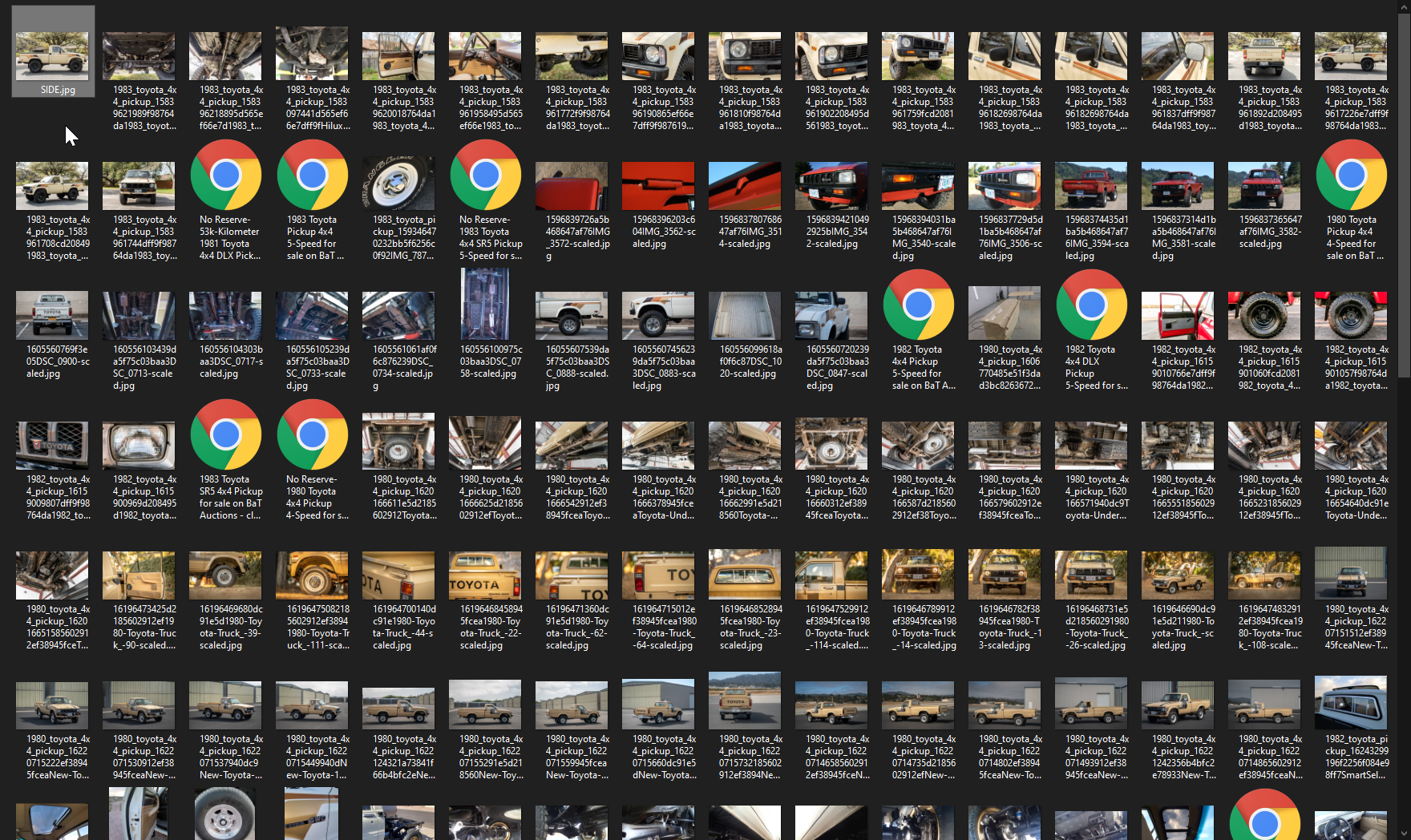Select thumbnail of IMG_3582-scaled.jpg

click(x=1264, y=186)
